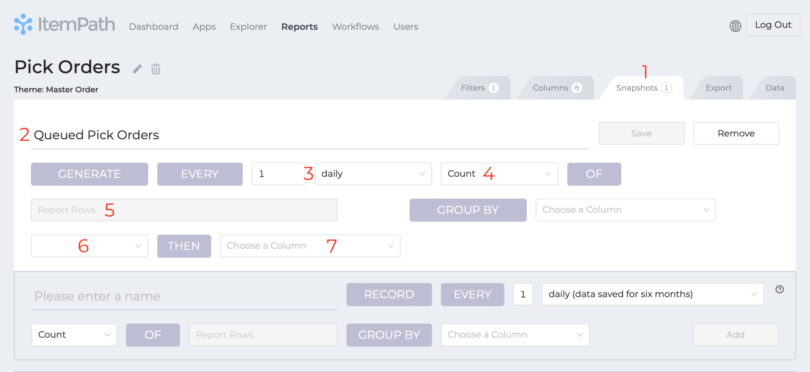Click the ItemPath logo
Viewport: 810px width, 372px height.
[65, 24]
